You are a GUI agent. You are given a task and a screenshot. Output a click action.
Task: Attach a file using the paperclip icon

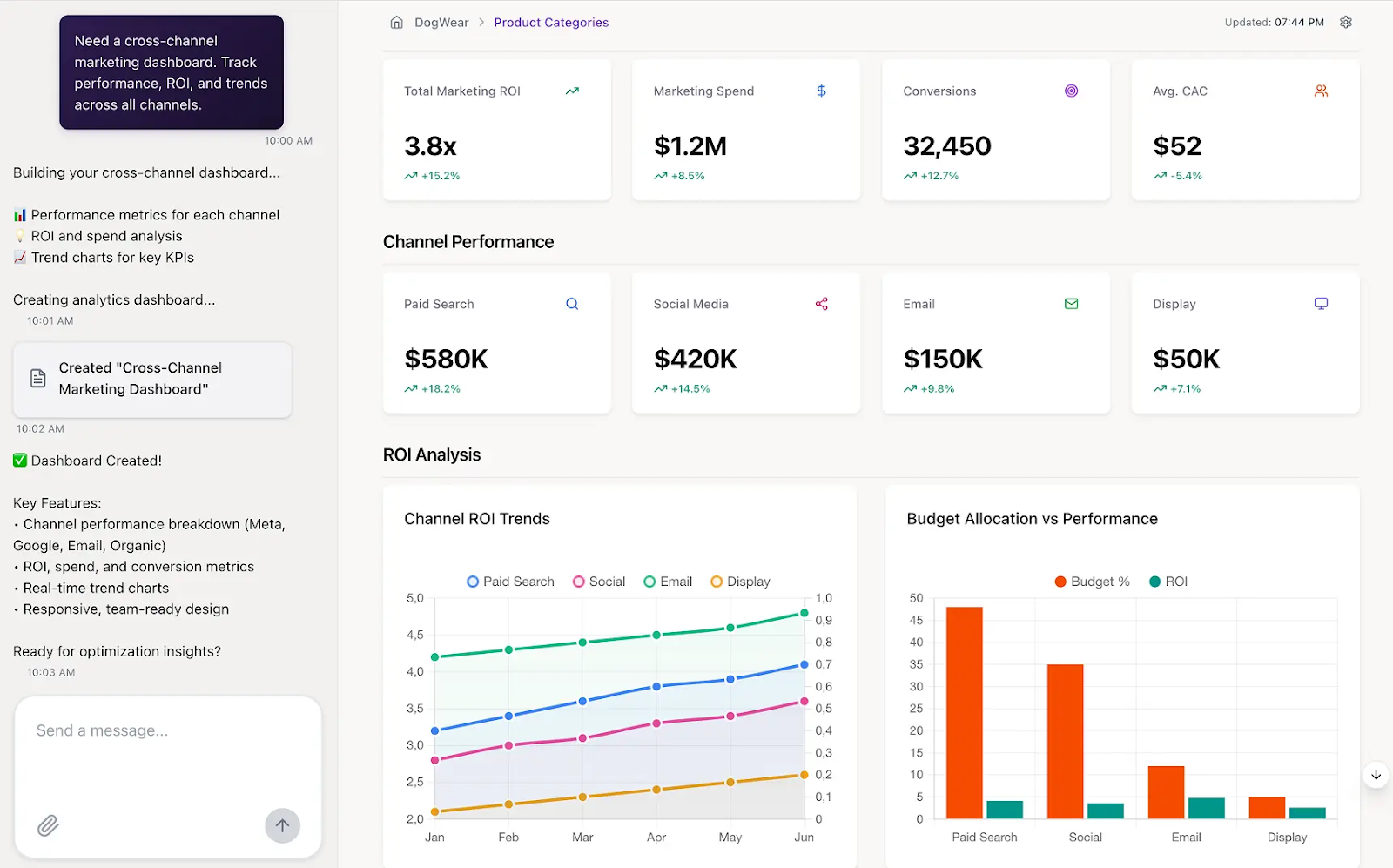(x=49, y=825)
